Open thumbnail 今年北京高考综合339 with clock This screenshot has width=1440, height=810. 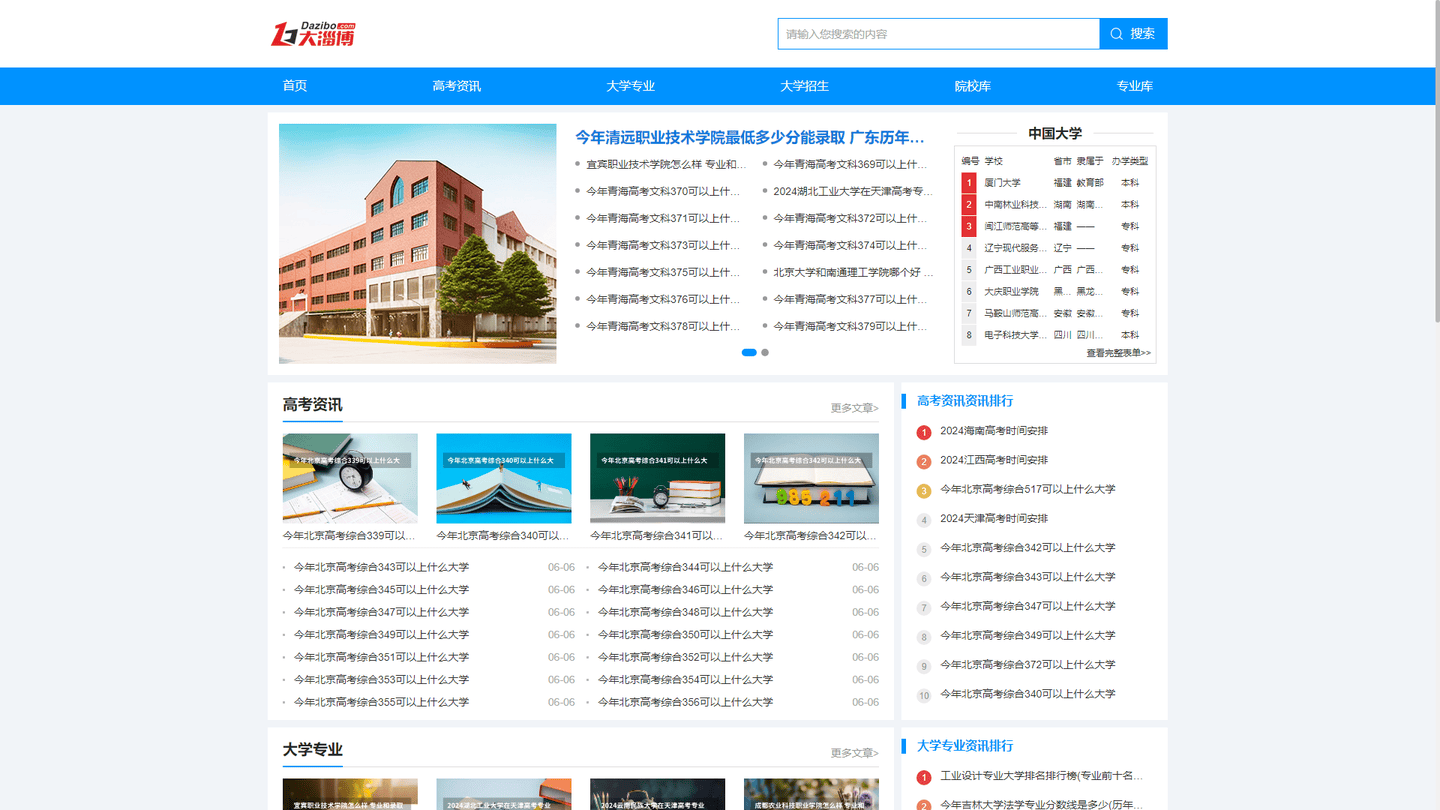(350, 478)
